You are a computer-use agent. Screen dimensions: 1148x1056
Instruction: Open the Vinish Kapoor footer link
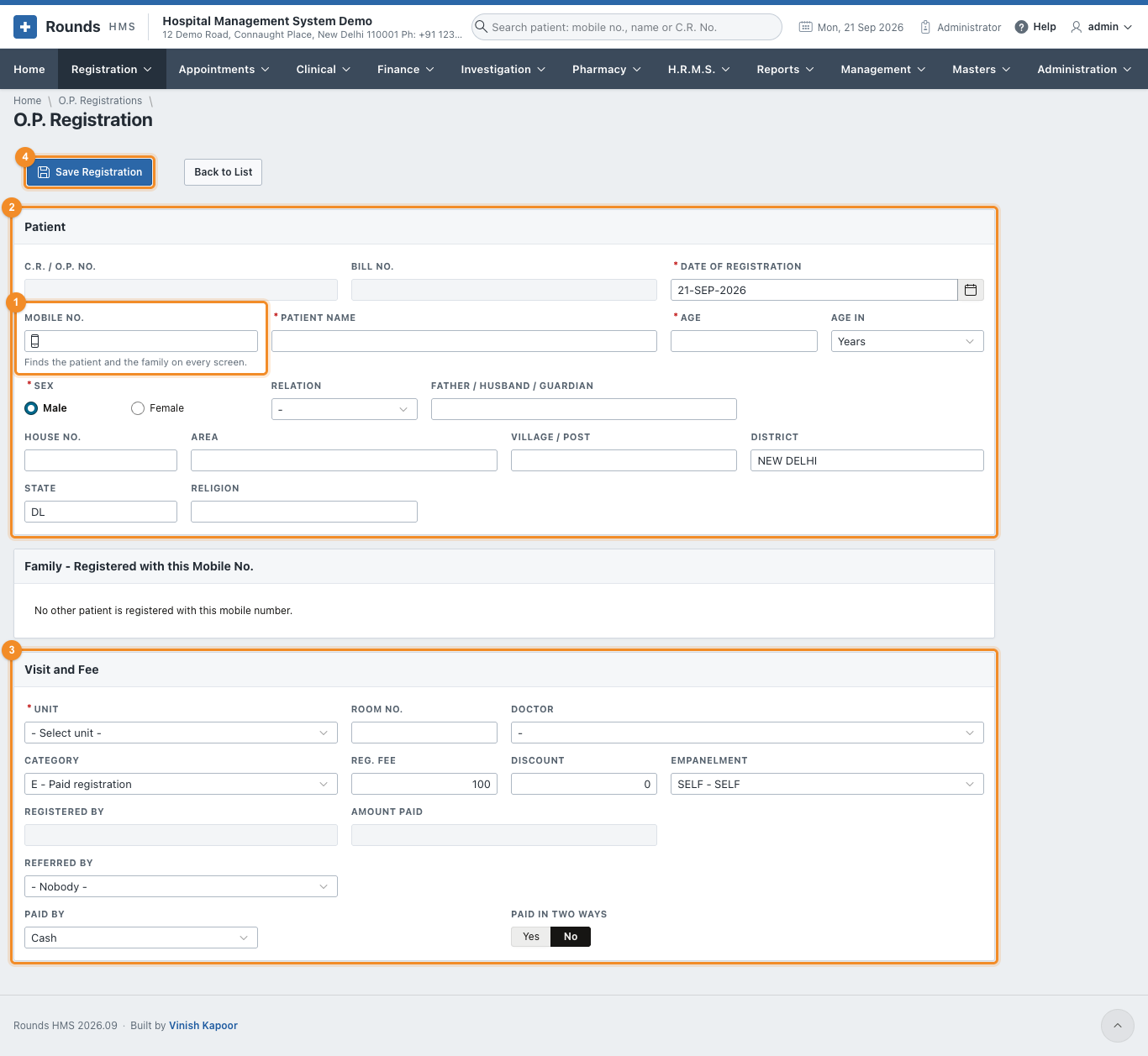203,1026
